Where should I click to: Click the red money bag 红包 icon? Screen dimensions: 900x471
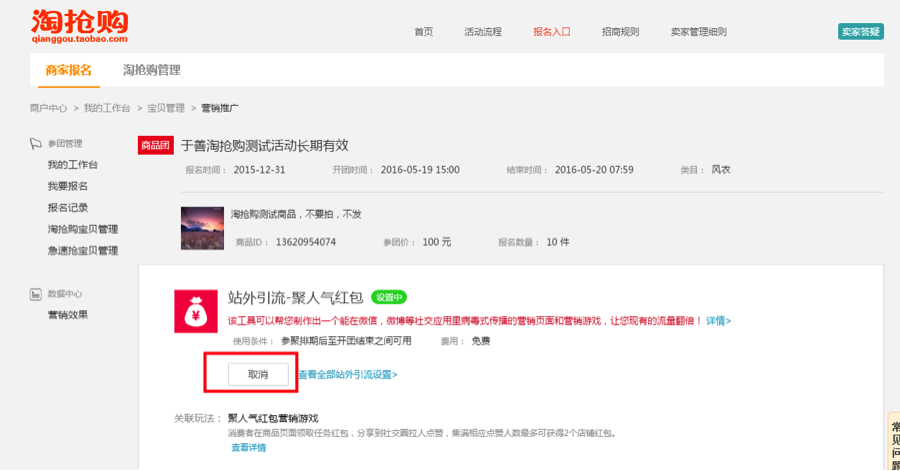(196, 312)
